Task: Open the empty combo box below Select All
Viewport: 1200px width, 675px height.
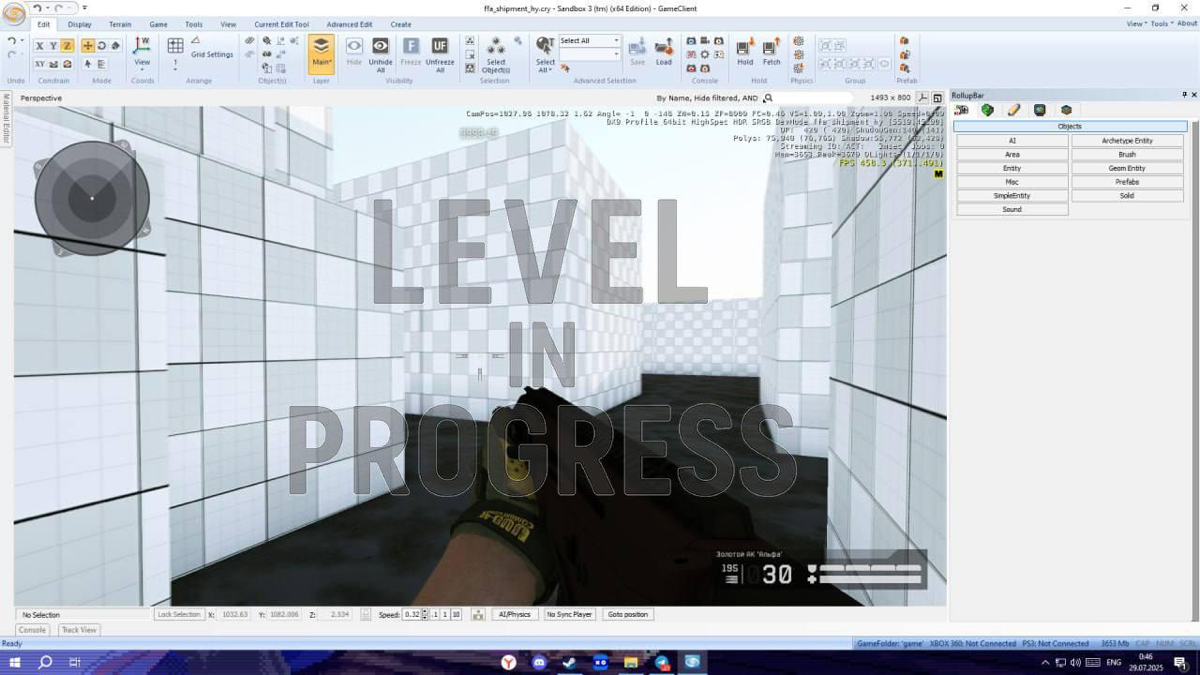Action: point(590,55)
